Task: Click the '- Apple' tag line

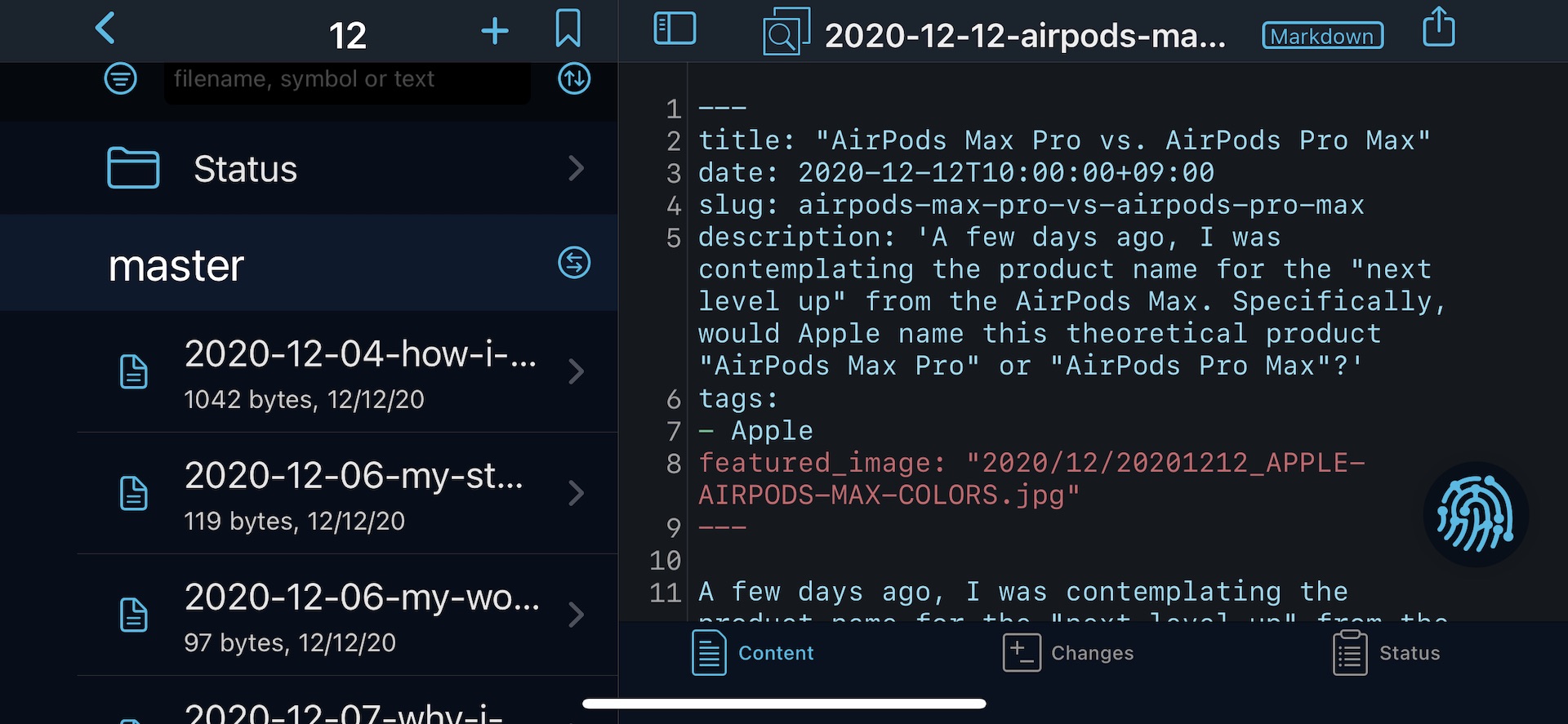Action: (755, 431)
